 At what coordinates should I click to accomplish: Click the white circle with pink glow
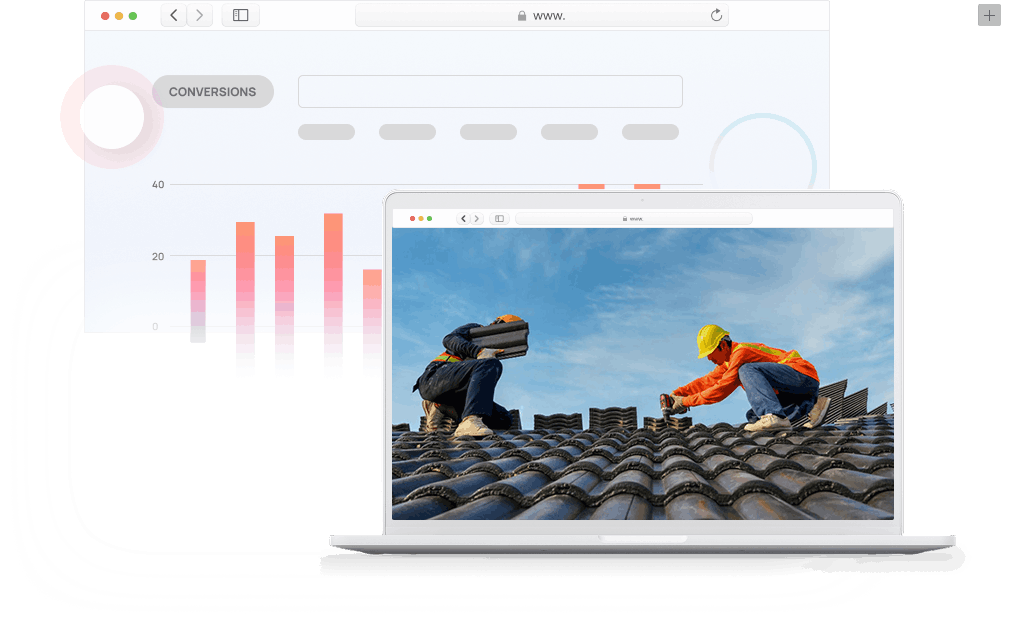pos(112,117)
